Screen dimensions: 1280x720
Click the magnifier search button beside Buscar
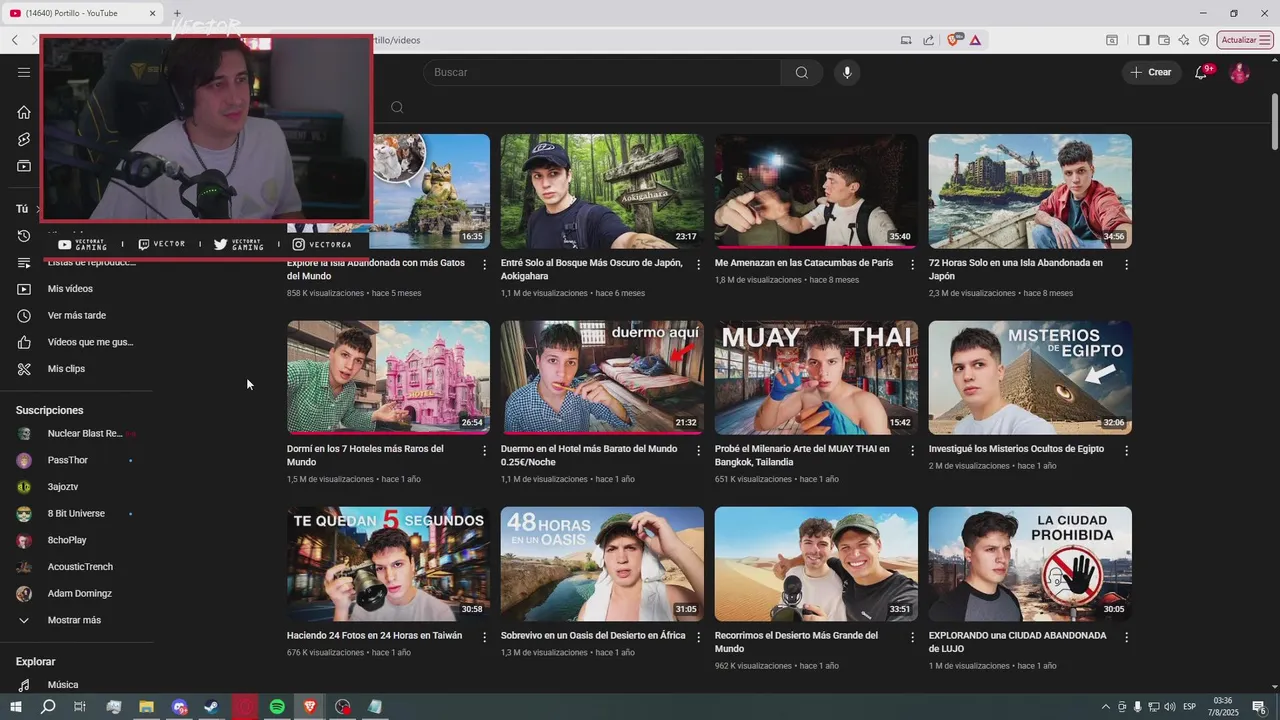click(x=802, y=72)
